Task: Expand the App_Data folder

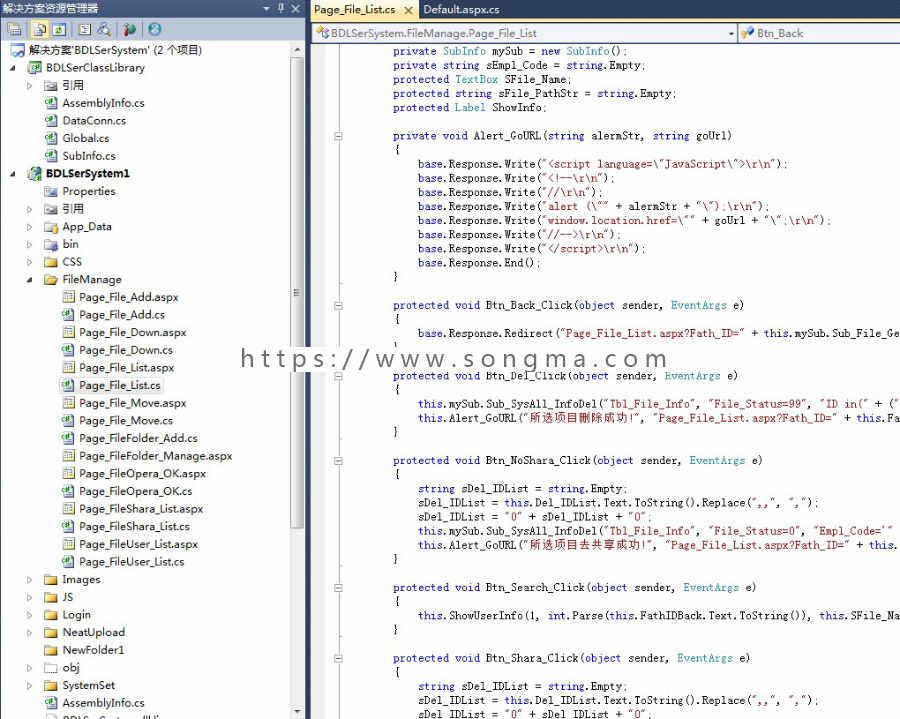Action: [x=29, y=227]
